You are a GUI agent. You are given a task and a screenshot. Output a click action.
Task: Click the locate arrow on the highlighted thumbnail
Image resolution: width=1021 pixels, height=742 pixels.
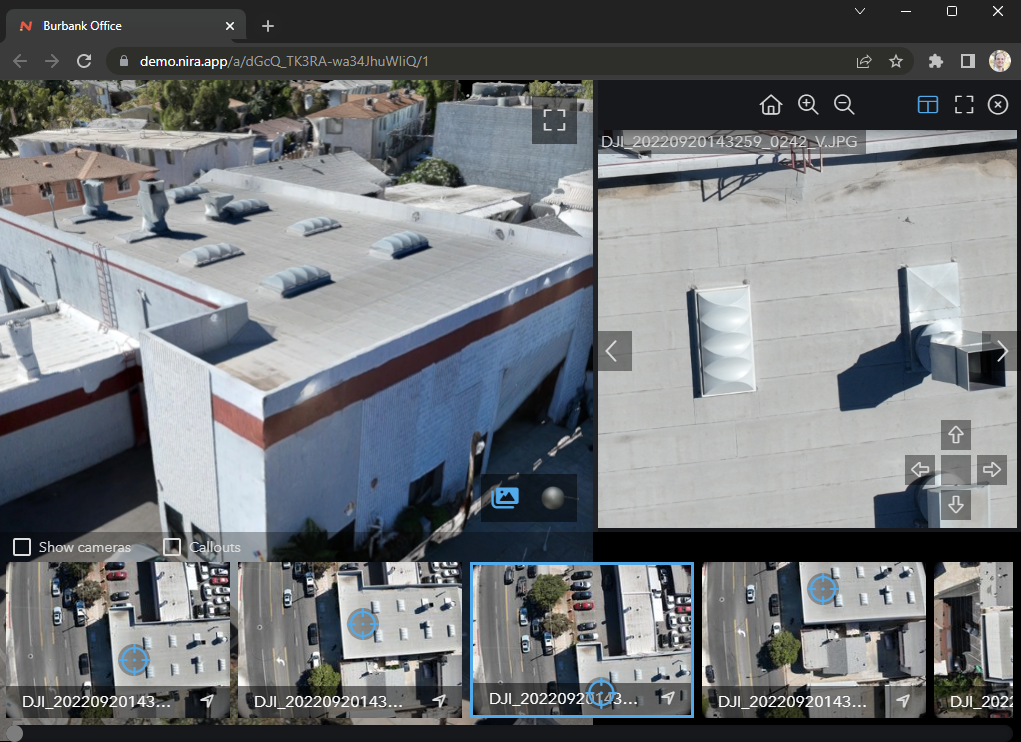pos(668,698)
